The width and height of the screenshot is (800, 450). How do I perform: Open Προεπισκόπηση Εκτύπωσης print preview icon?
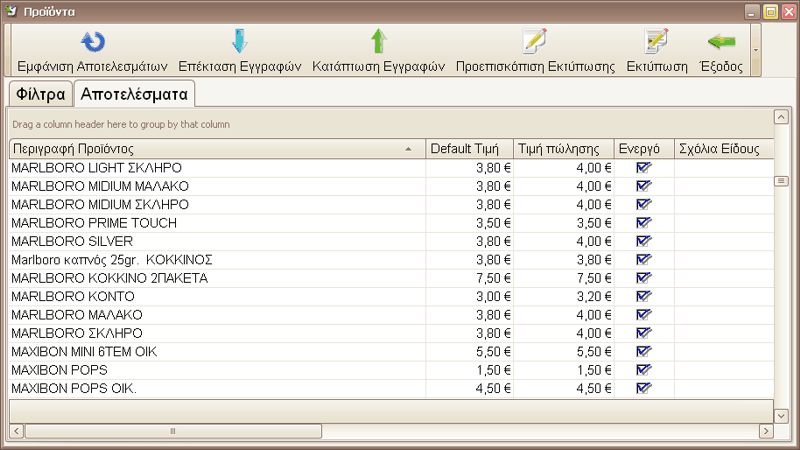tap(535, 41)
